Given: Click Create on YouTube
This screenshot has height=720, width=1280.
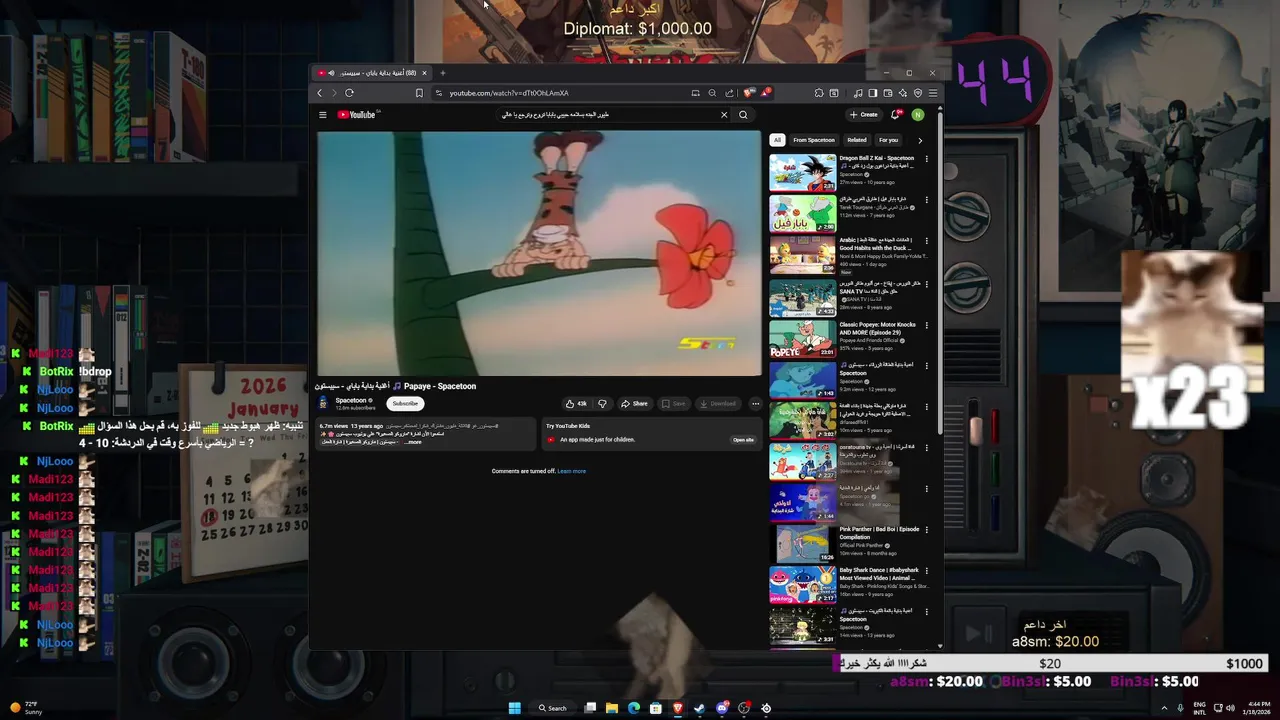Looking at the screenshot, I should [863, 115].
